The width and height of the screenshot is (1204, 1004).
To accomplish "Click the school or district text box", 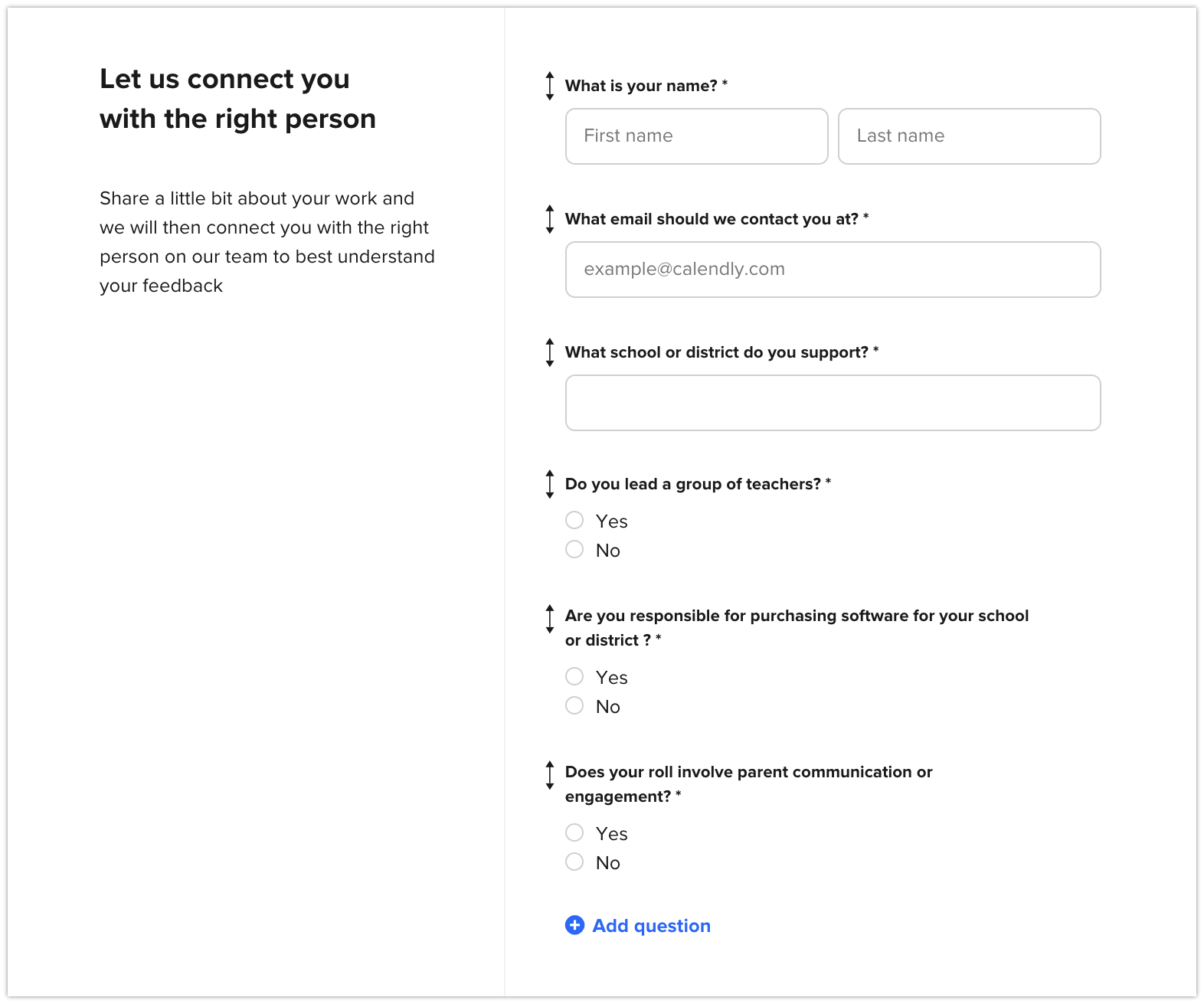I will point(833,403).
